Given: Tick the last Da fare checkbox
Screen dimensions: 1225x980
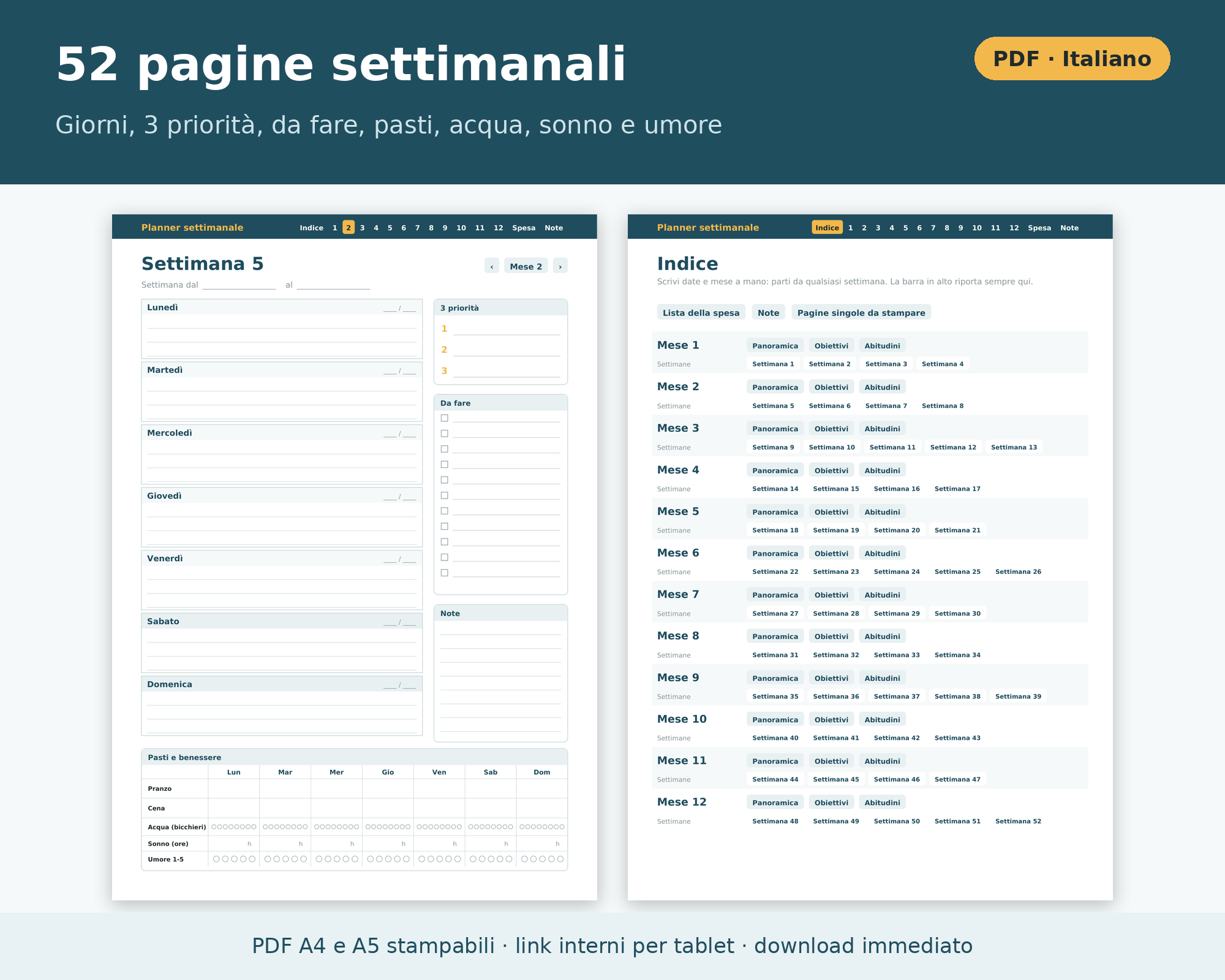Looking at the screenshot, I should pyautogui.click(x=445, y=573).
